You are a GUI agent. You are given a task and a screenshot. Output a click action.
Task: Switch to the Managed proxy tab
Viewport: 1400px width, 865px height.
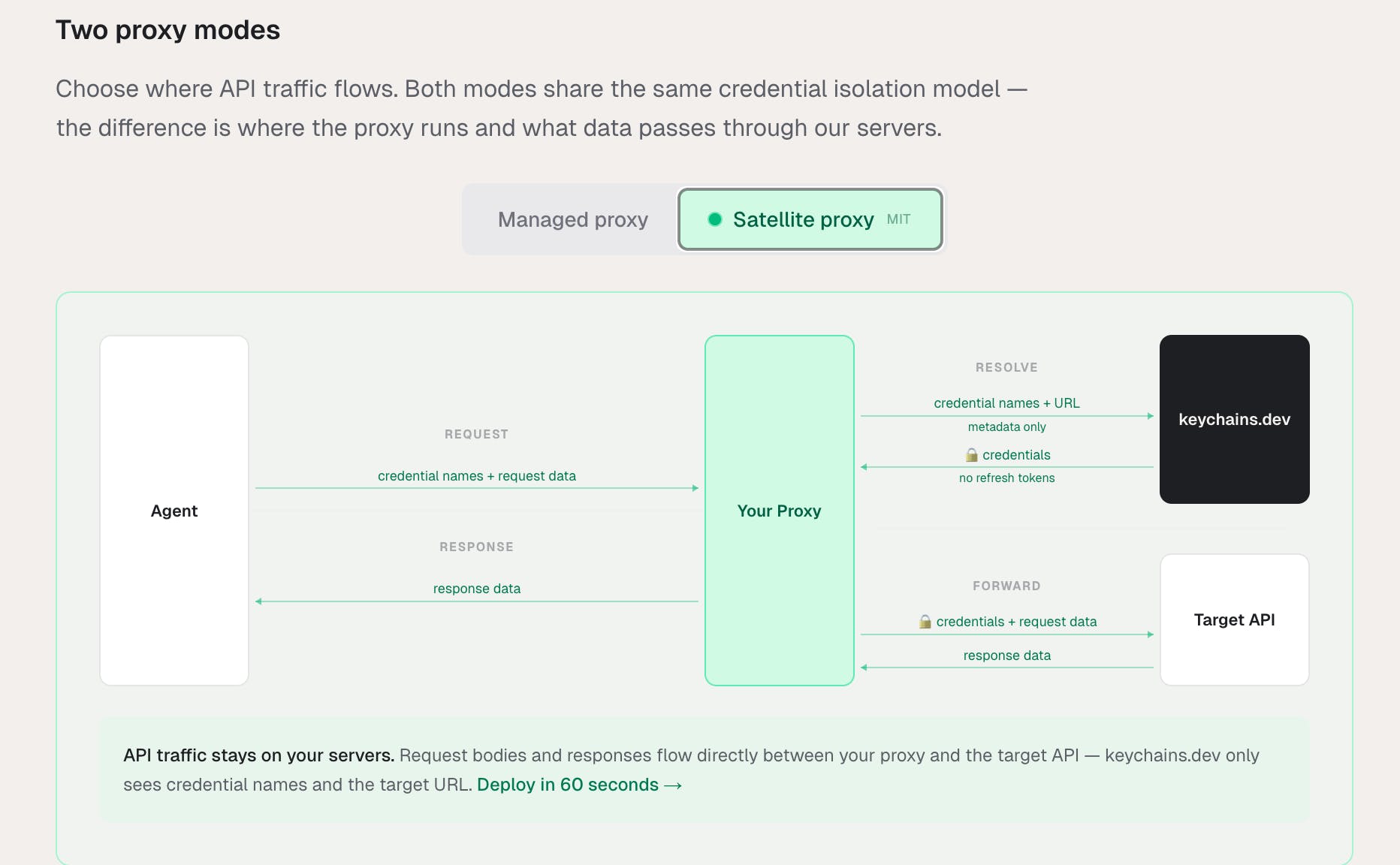pyautogui.click(x=572, y=220)
